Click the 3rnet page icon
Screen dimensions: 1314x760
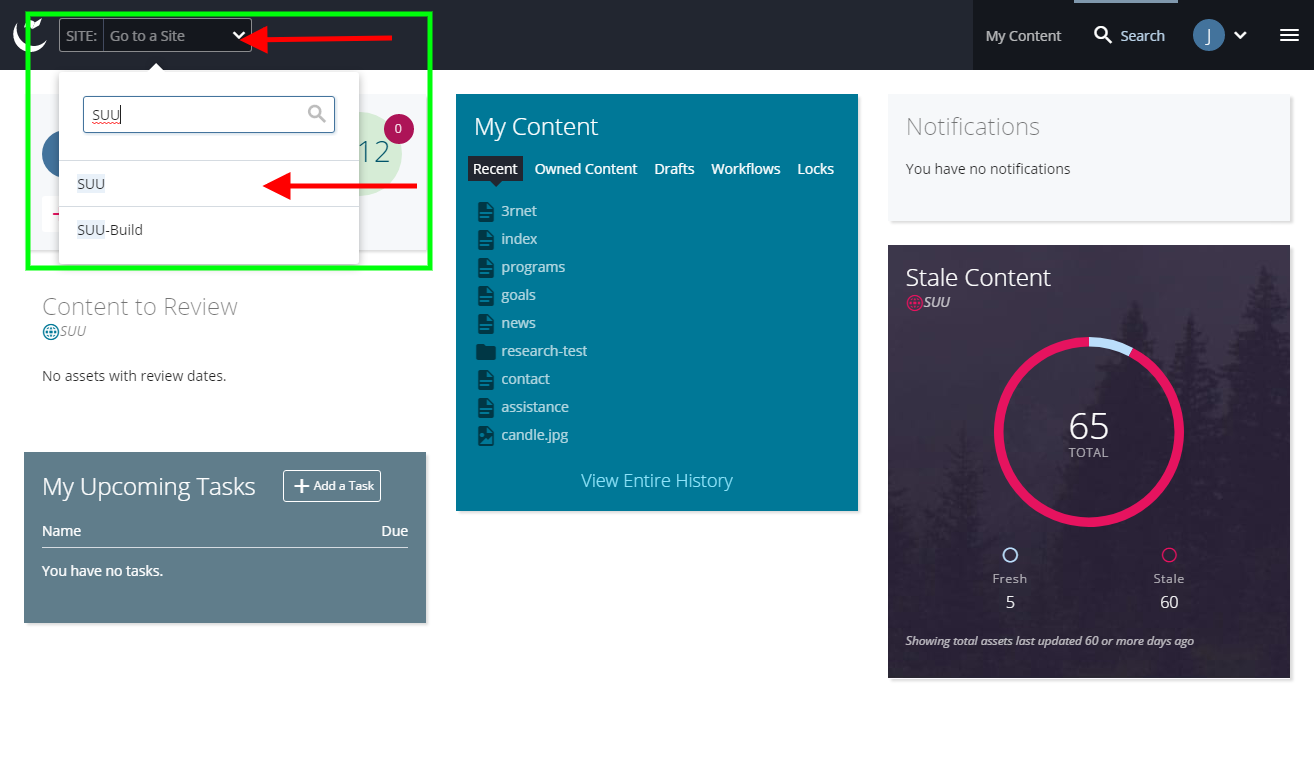pyautogui.click(x=486, y=211)
